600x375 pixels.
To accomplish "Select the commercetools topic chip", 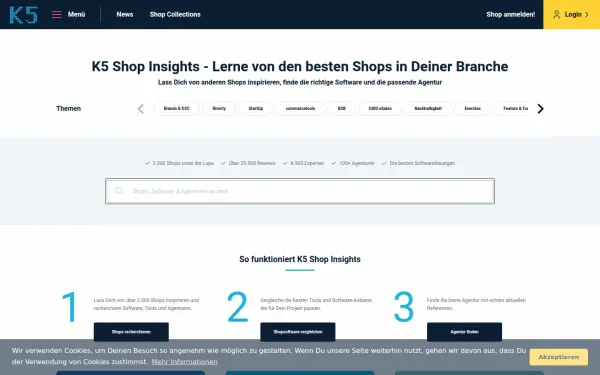I will [x=300, y=109].
